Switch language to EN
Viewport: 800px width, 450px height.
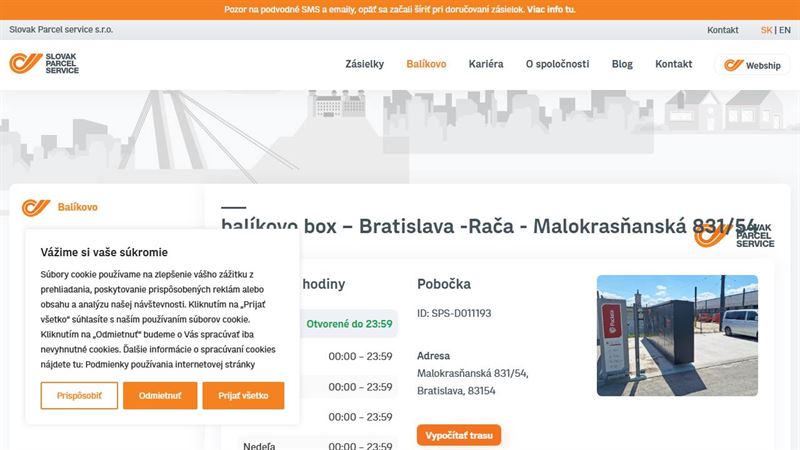coord(785,30)
